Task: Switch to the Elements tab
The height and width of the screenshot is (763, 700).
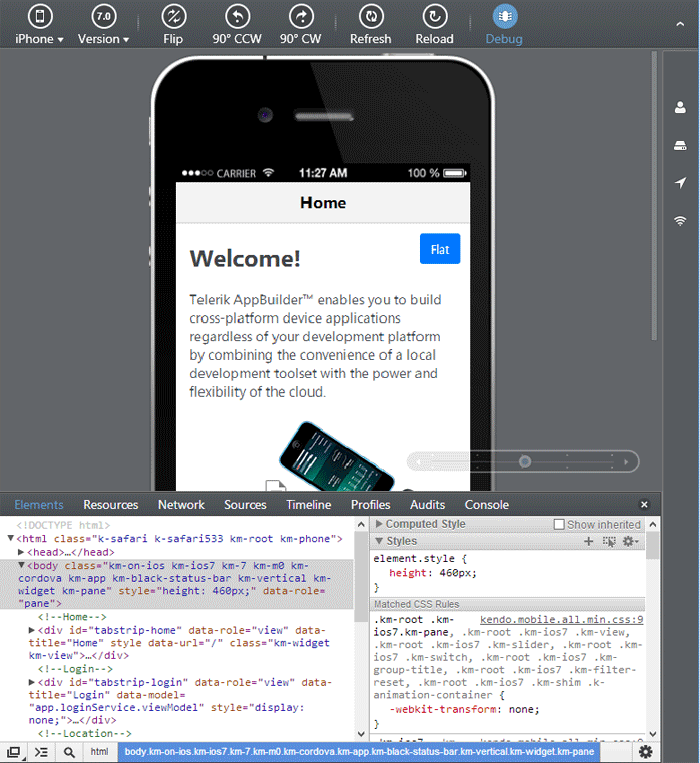Action: click(39, 505)
